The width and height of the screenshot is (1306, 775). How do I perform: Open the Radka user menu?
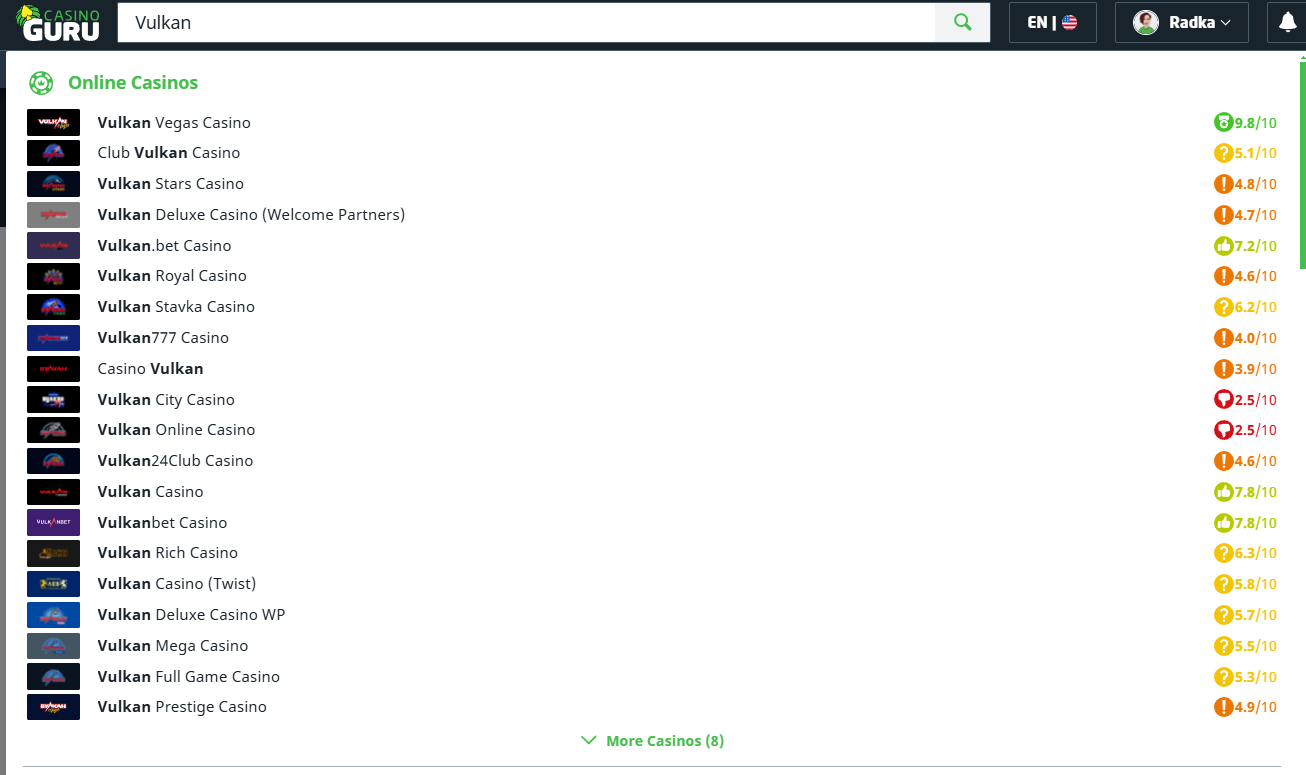point(1181,22)
